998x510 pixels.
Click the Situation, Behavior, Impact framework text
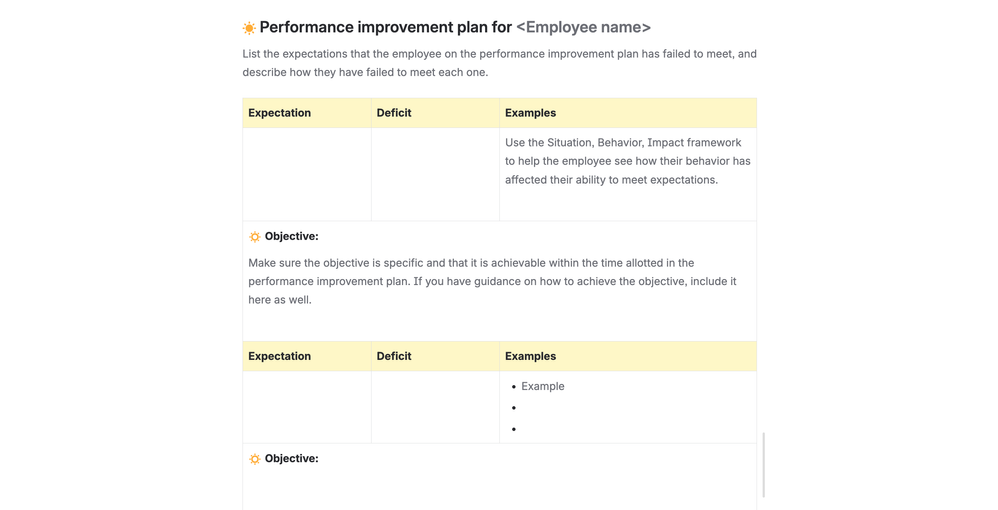click(627, 161)
